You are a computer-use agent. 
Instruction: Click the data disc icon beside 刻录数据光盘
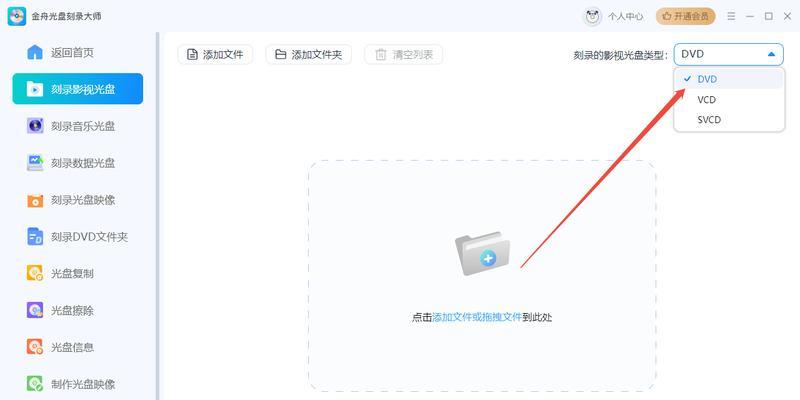[x=35, y=163]
